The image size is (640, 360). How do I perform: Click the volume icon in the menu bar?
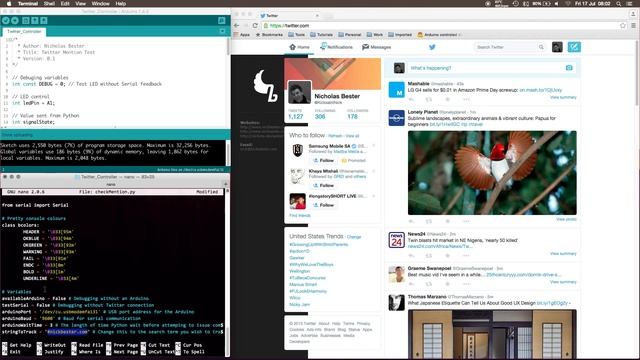556,3
